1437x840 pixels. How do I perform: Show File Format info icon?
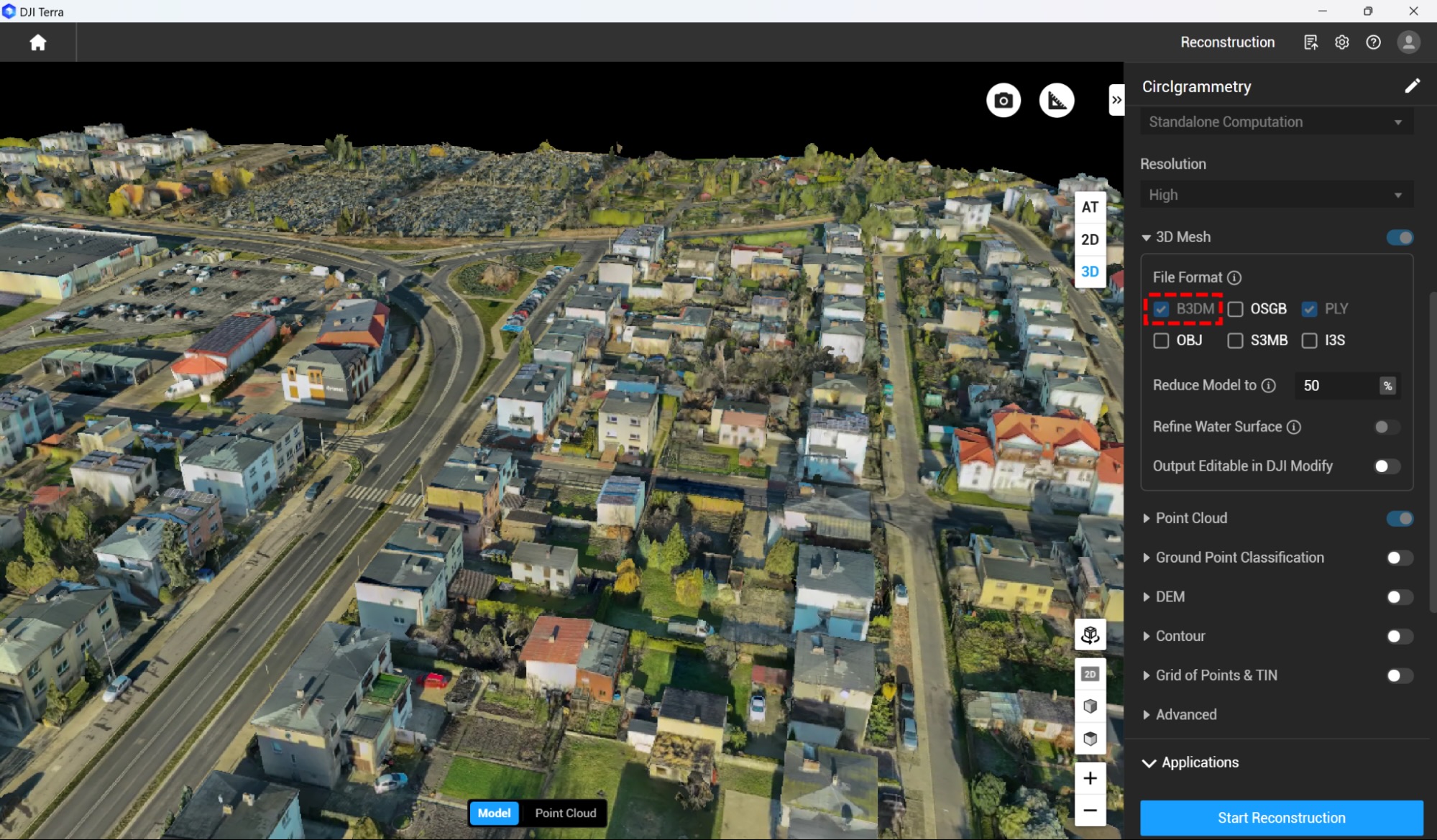(x=1234, y=277)
